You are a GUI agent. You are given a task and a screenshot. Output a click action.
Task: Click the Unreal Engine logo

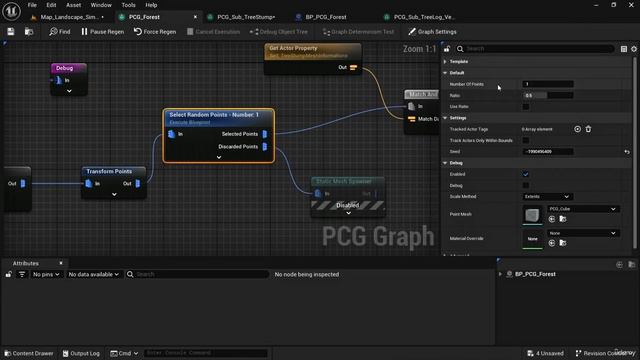coord(11,11)
